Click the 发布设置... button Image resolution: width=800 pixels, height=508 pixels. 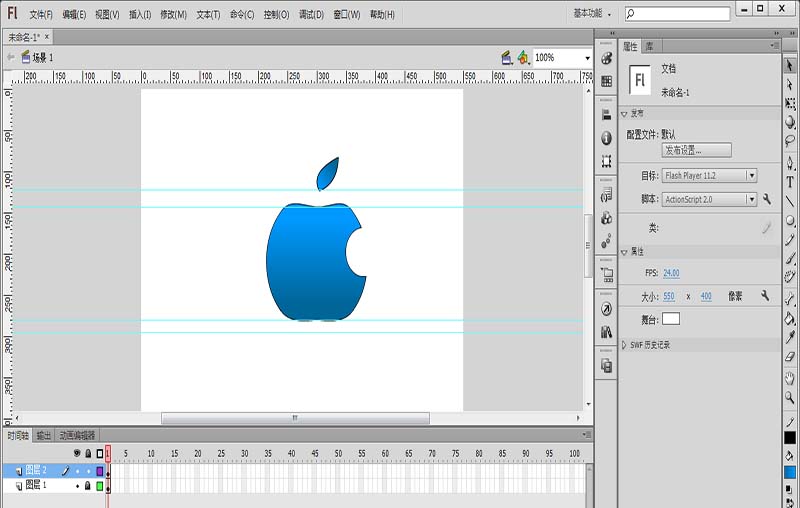696,150
